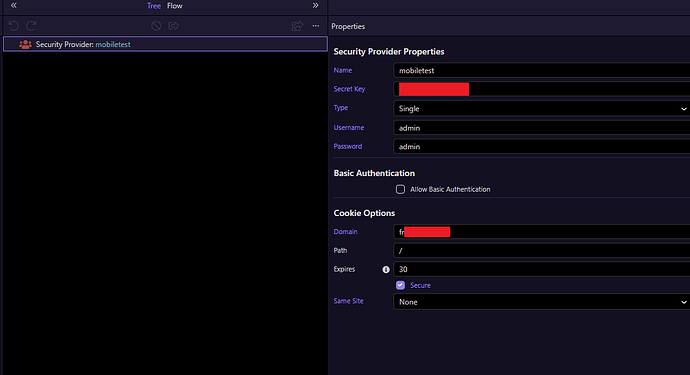Screen dimensions: 690x375
Task: Uncheck the Secure cookie checkbox
Action: (400, 285)
